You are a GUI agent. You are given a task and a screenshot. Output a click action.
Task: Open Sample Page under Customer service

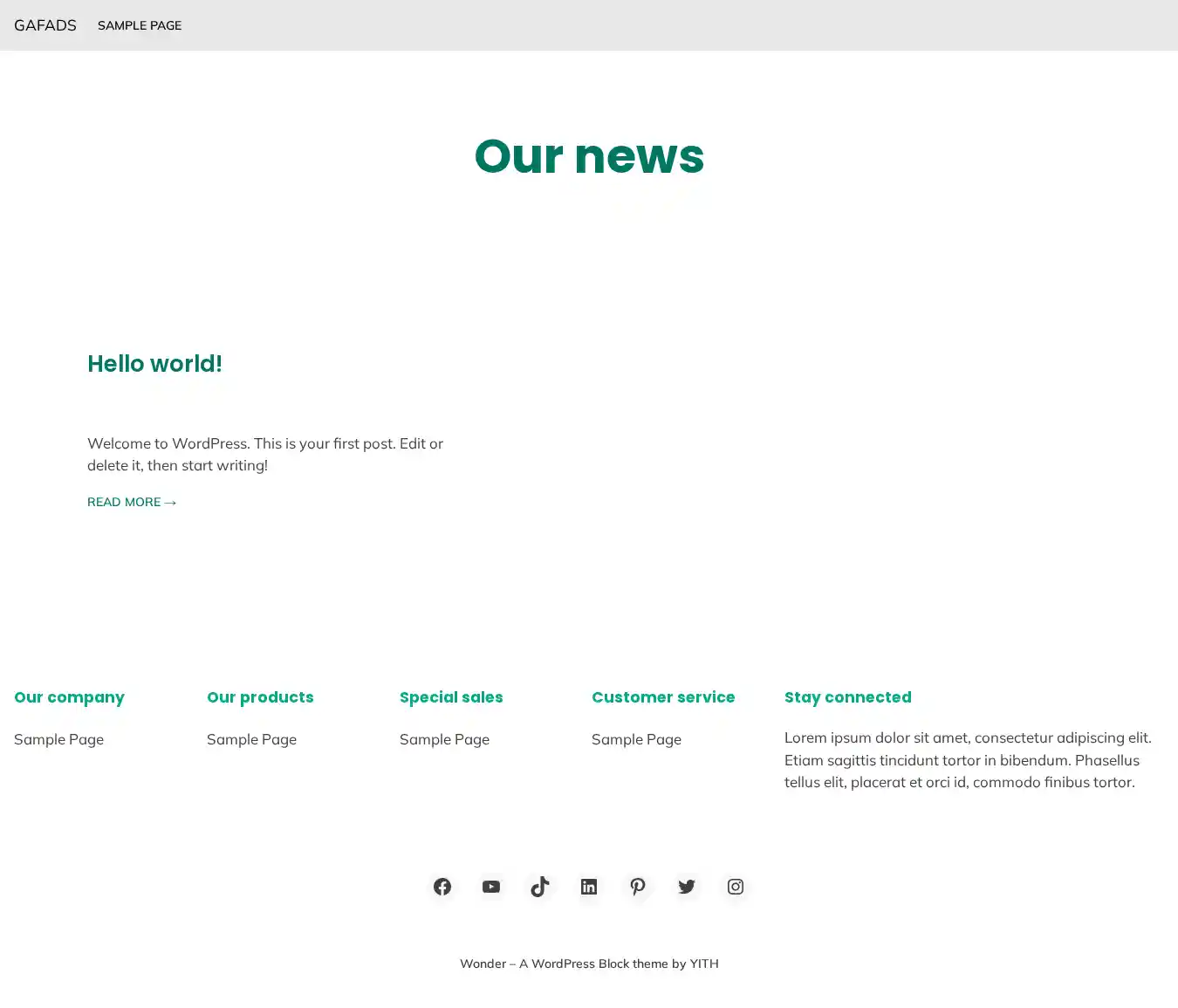click(x=636, y=739)
